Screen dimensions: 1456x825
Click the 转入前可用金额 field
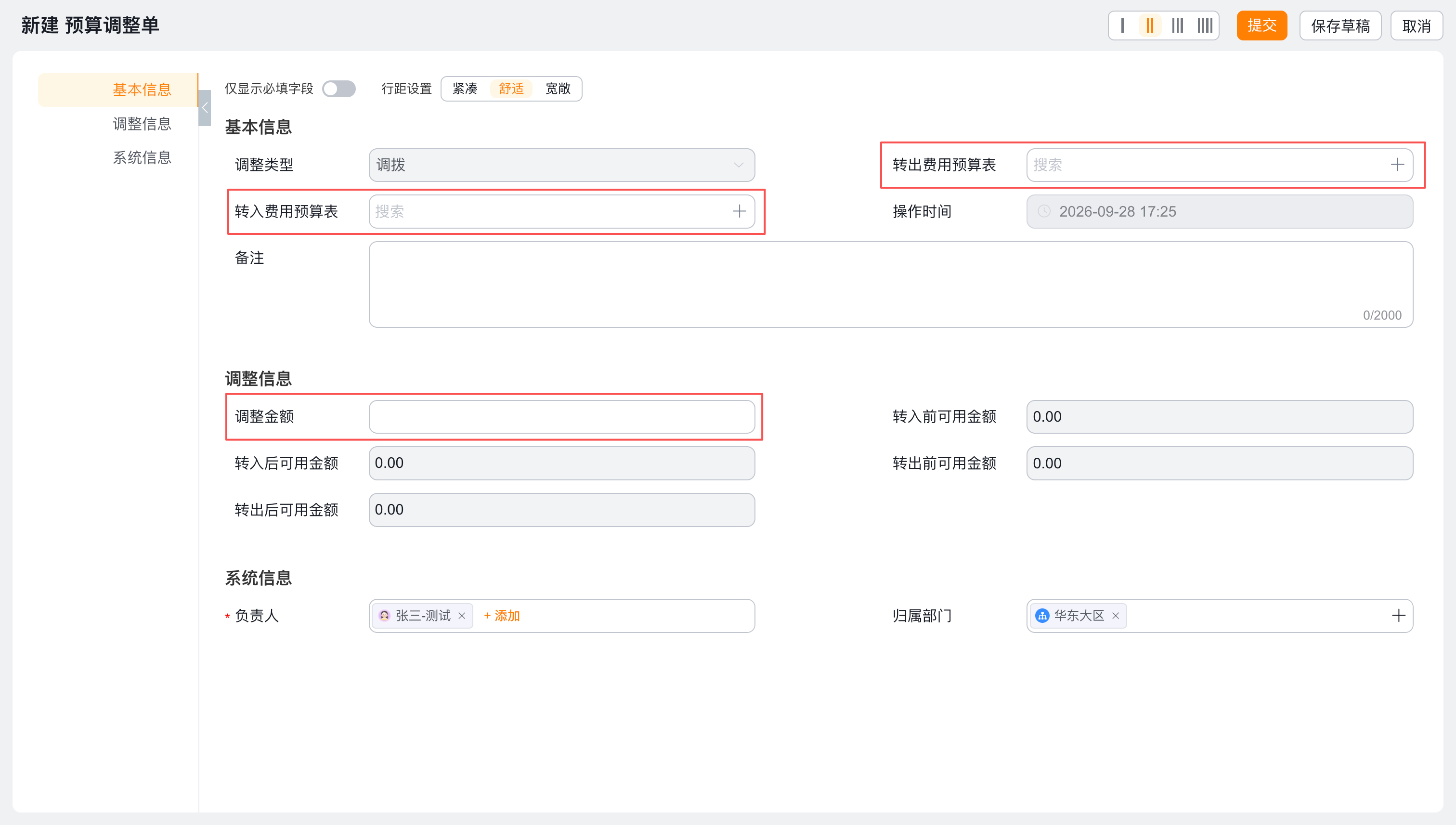pyautogui.click(x=1220, y=417)
